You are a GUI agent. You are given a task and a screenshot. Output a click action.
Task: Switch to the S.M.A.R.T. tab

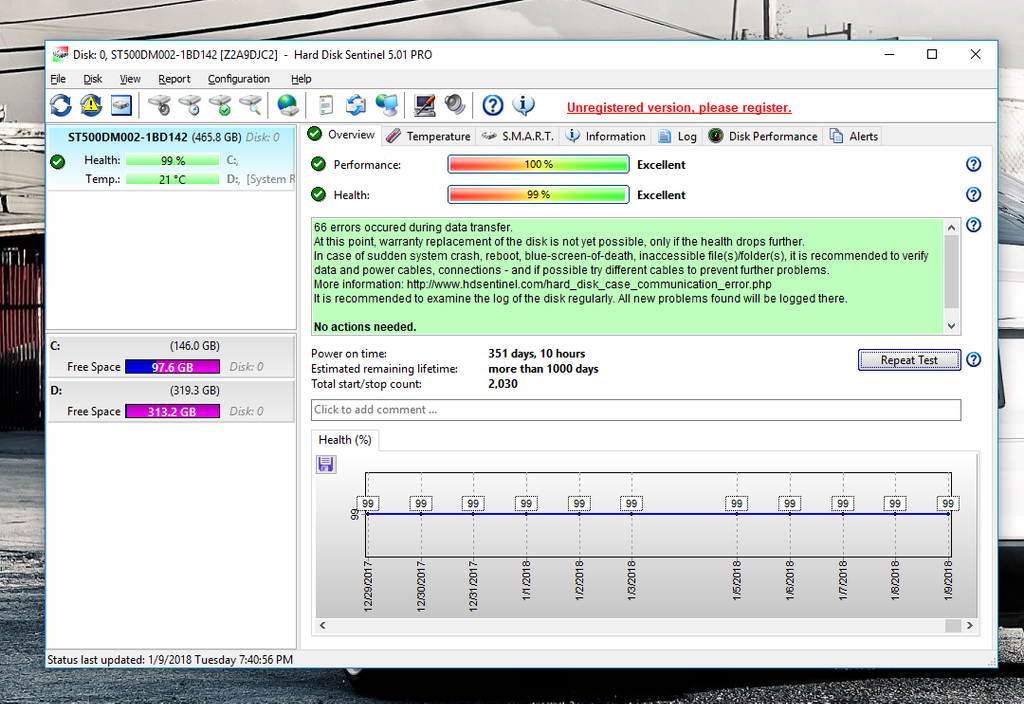pos(518,136)
